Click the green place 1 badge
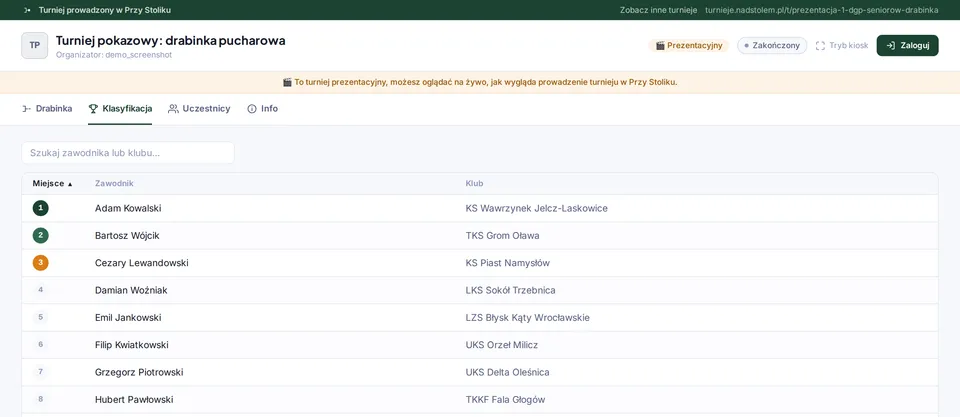 click(x=40, y=208)
